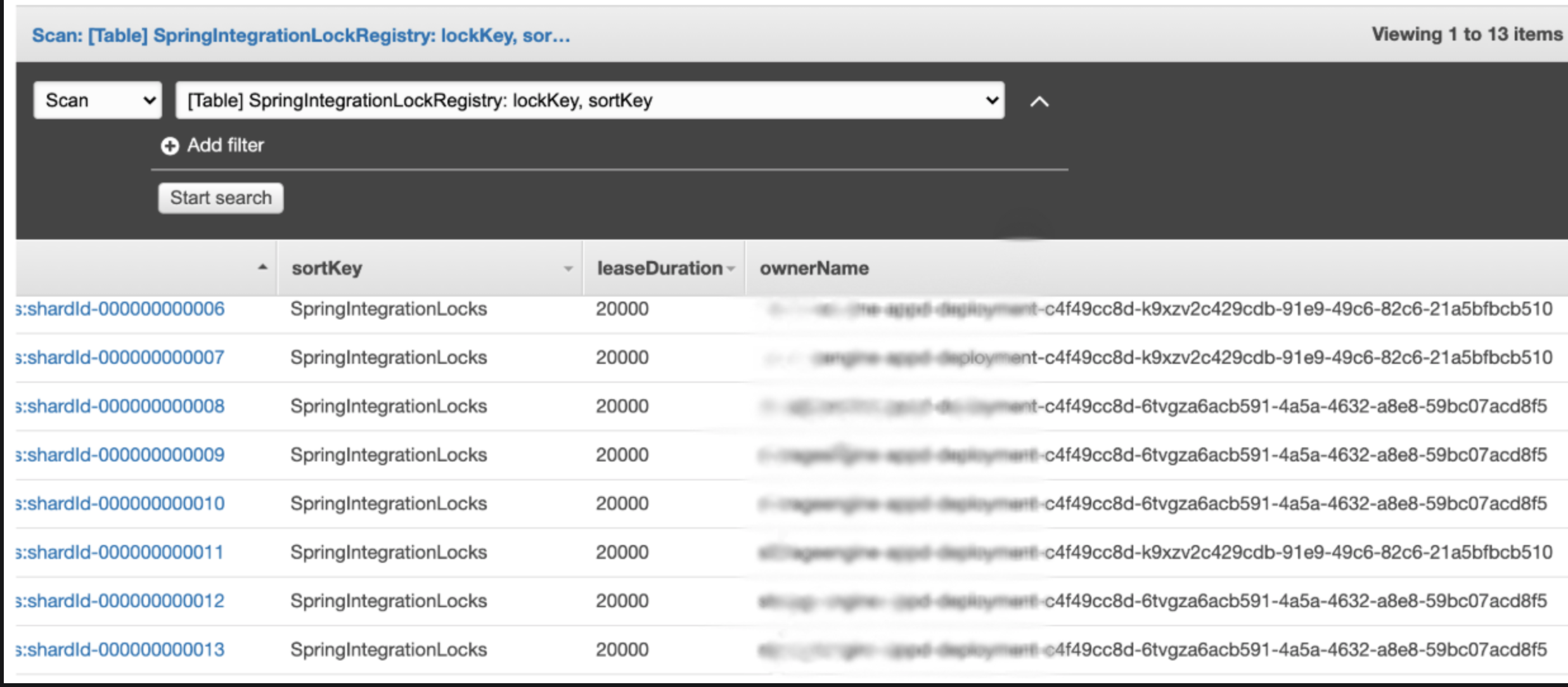The width and height of the screenshot is (1568, 687).
Task: Open the shardId-000000000006 item link
Action: tap(120, 309)
